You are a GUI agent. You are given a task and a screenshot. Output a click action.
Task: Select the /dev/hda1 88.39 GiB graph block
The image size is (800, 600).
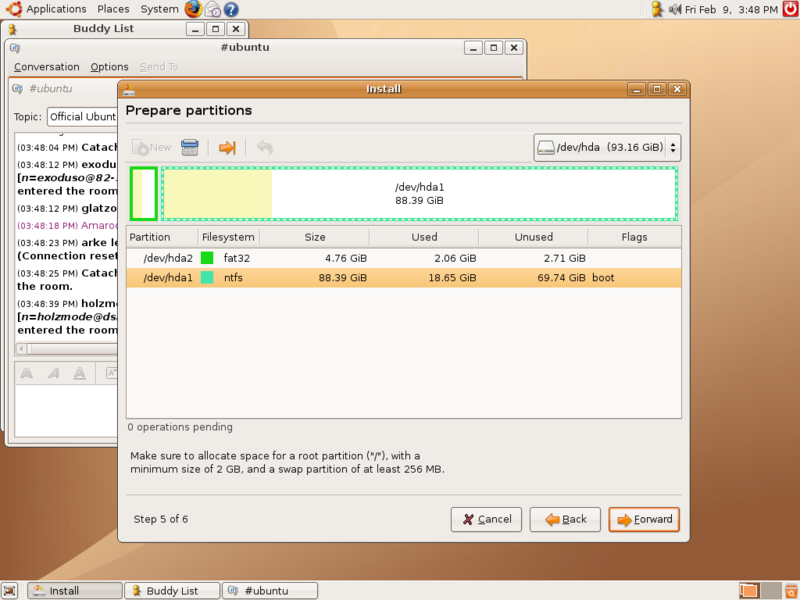tap(419, 193)
